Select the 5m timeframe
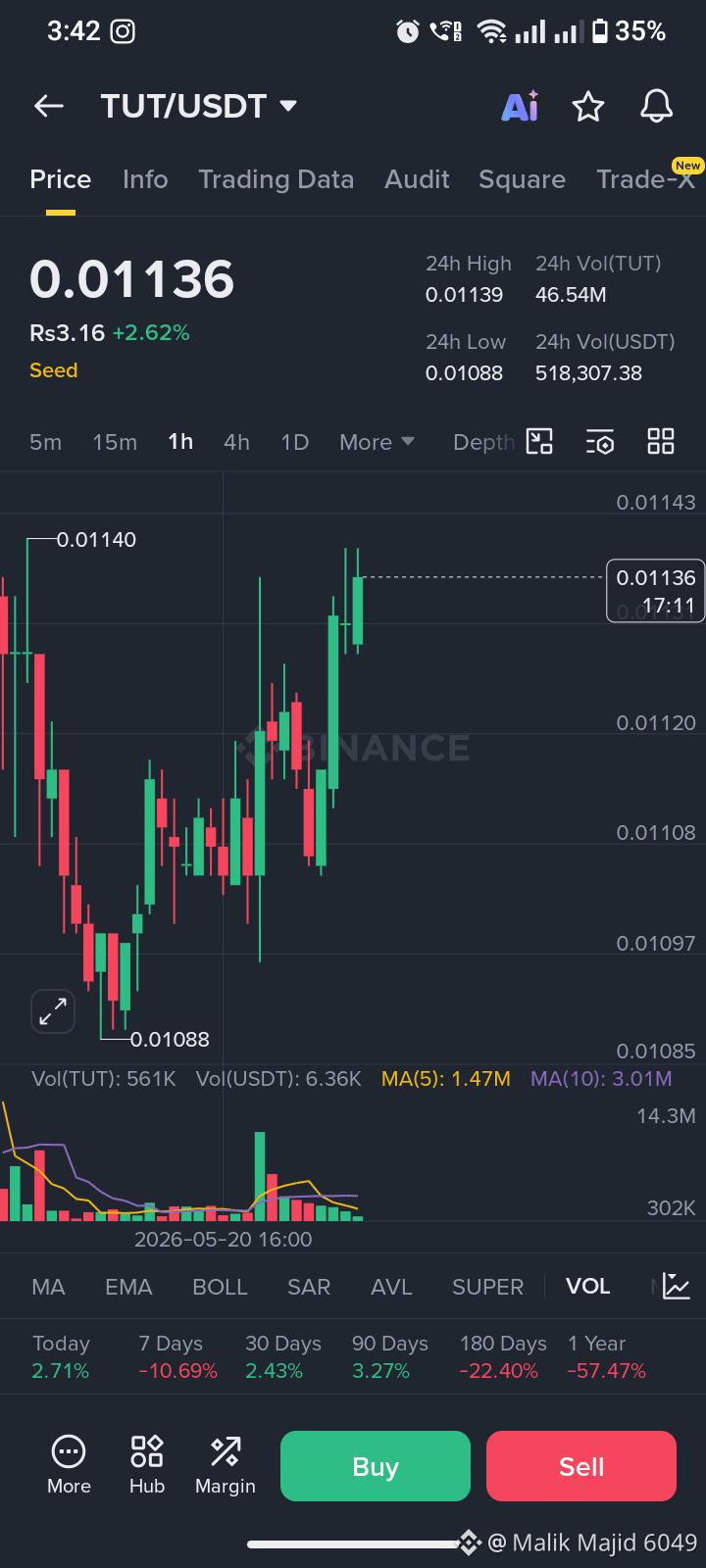 point(45,442)
